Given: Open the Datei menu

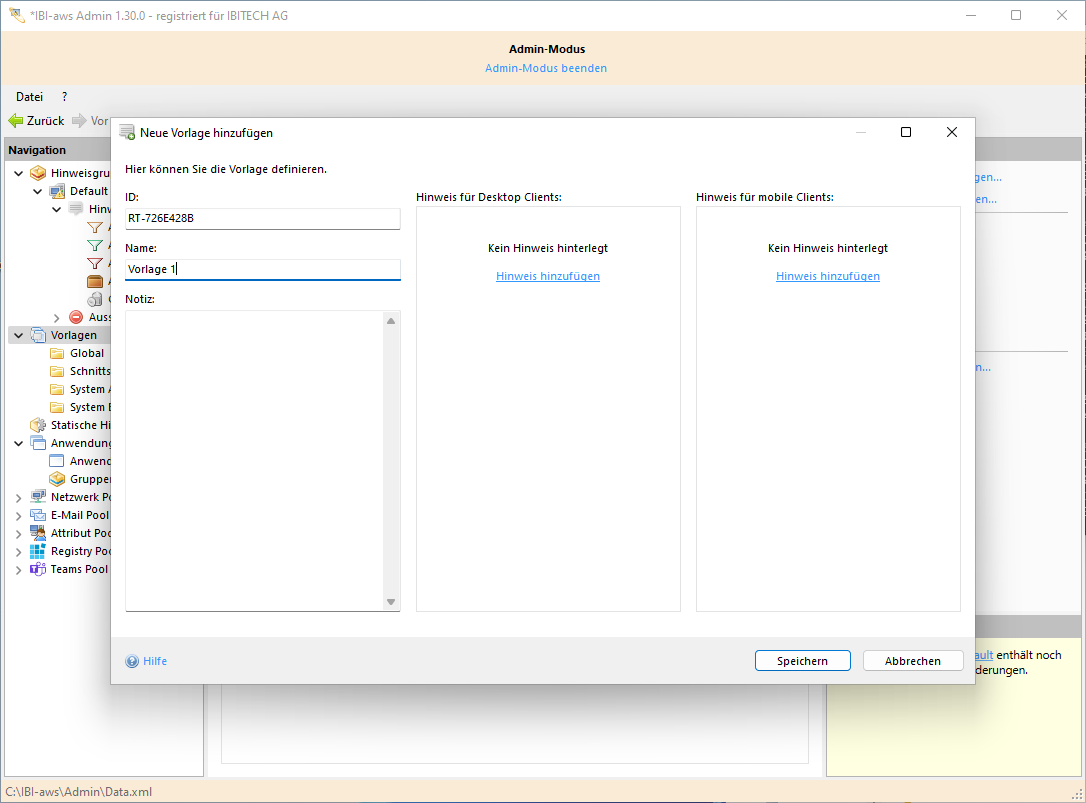Looking at the screenshot, I should coord(29,97).
